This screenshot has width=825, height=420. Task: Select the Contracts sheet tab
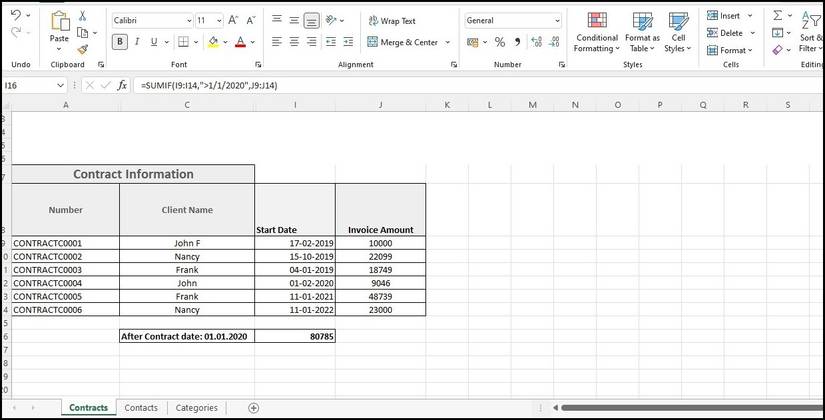click(88, 407)
